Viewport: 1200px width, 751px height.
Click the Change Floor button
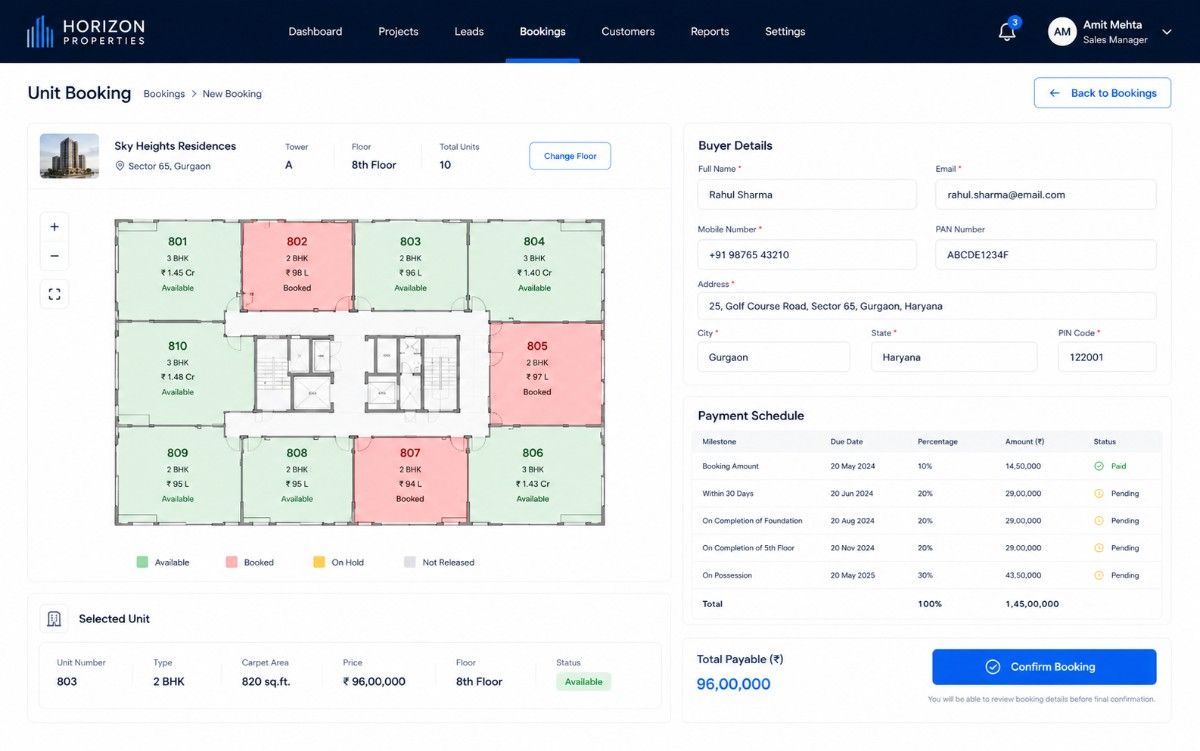coord(570,156)
